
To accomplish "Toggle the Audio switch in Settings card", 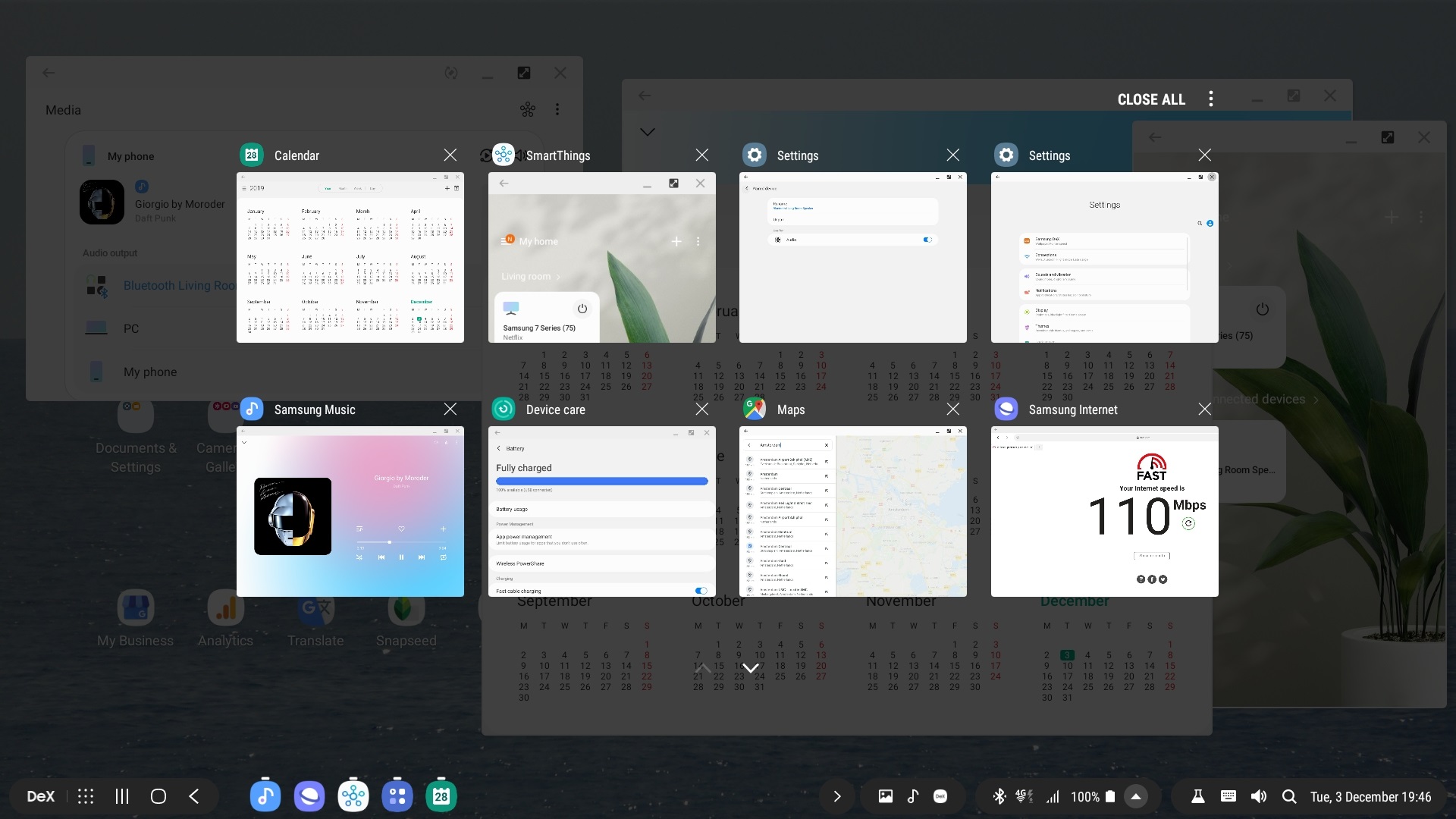I will 927,240.
